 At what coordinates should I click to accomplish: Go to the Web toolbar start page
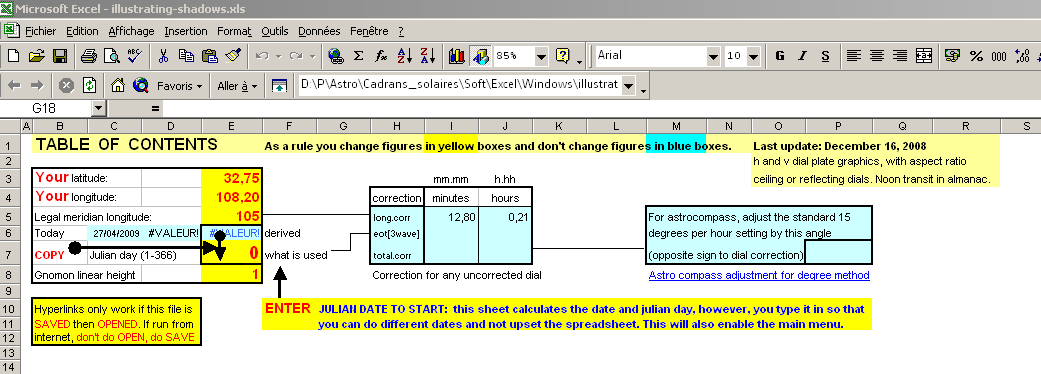118,86
